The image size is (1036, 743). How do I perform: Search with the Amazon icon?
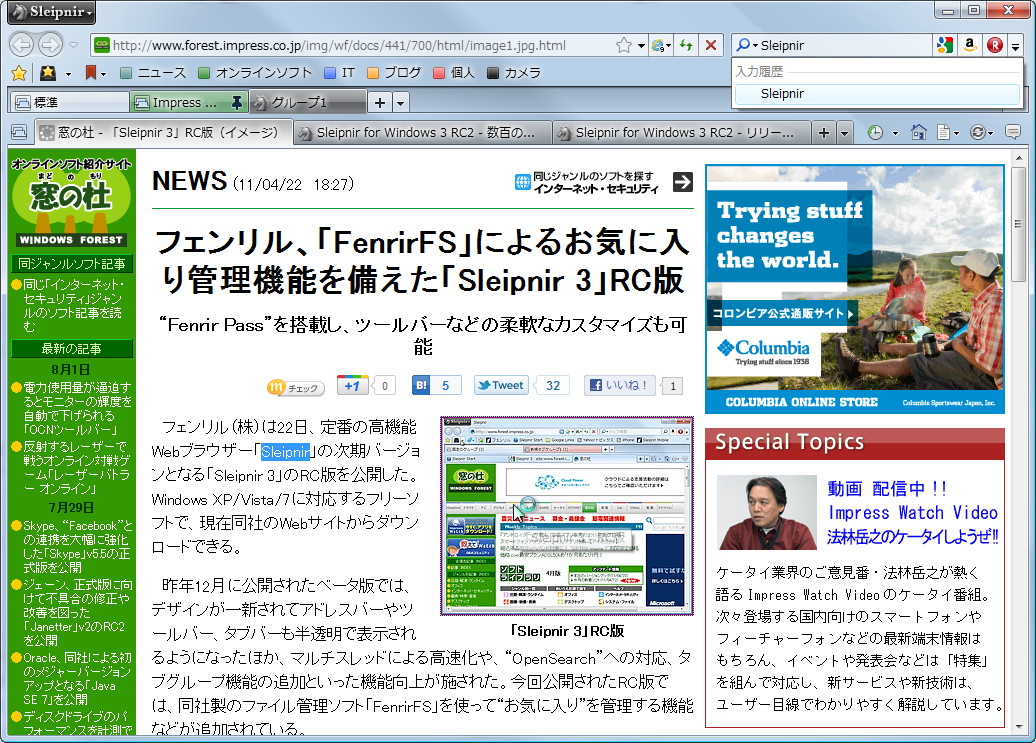(969, 45)
